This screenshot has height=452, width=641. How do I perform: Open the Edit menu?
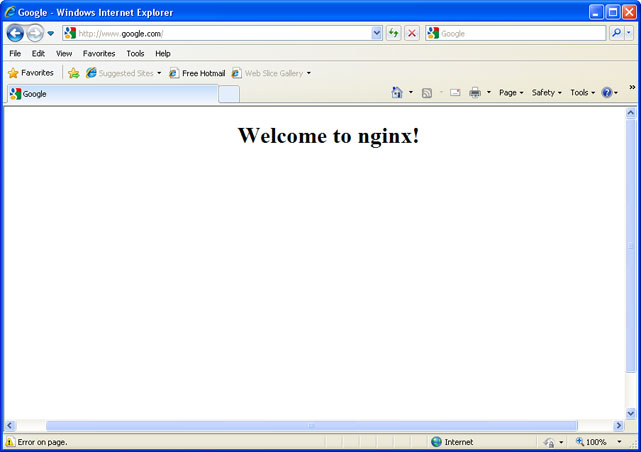tap(38, 54)
